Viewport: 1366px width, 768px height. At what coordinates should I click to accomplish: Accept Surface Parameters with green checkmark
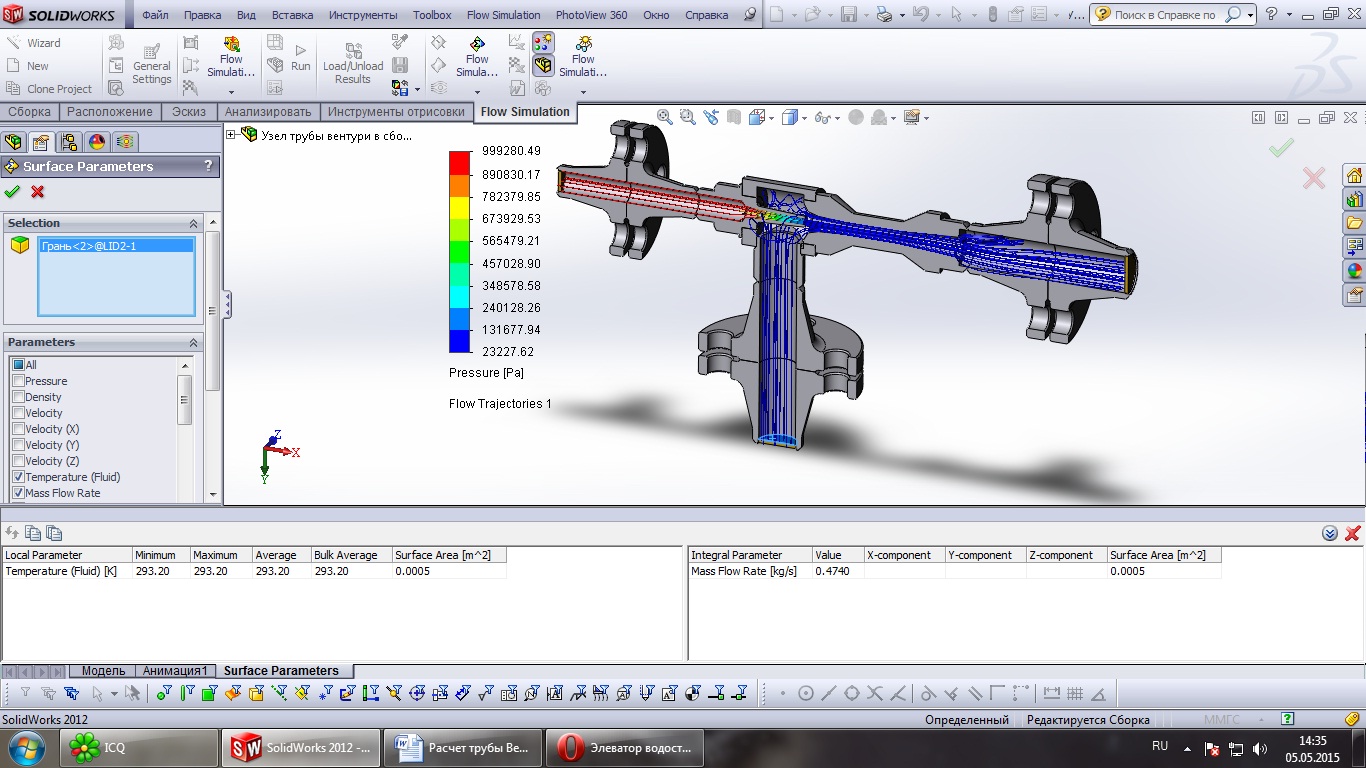12,192
